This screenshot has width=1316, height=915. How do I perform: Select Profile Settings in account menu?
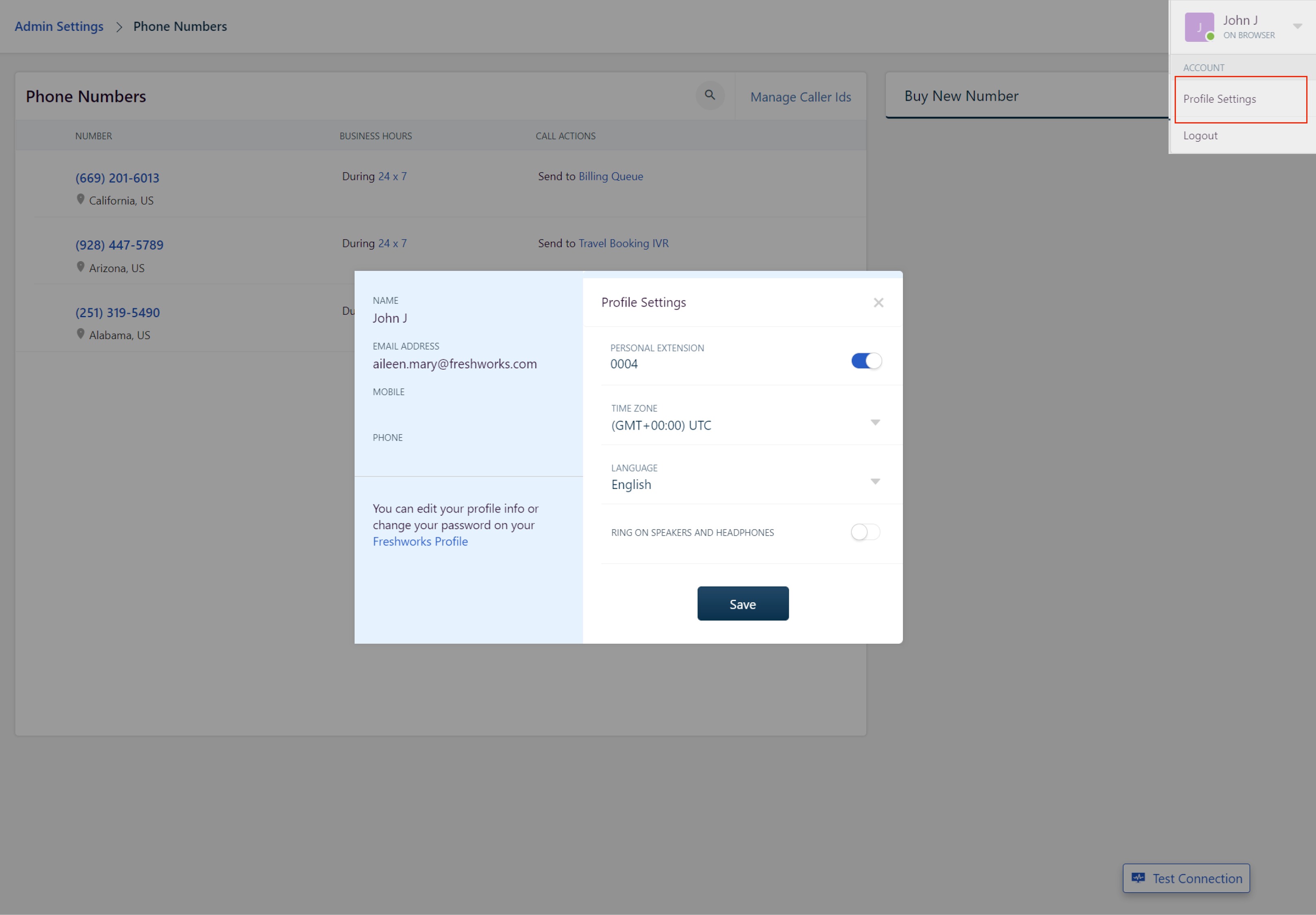click(x=1219, y=99)
